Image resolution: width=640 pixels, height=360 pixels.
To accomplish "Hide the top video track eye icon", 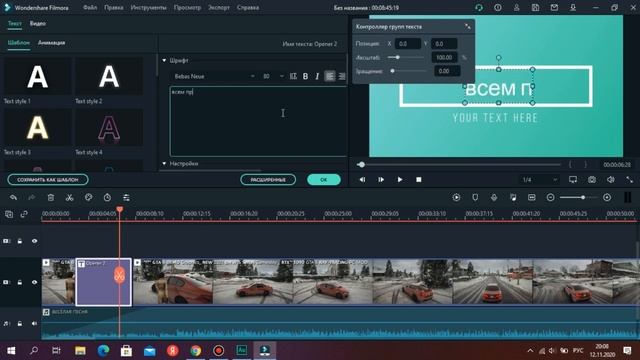I will click(34, 241).
